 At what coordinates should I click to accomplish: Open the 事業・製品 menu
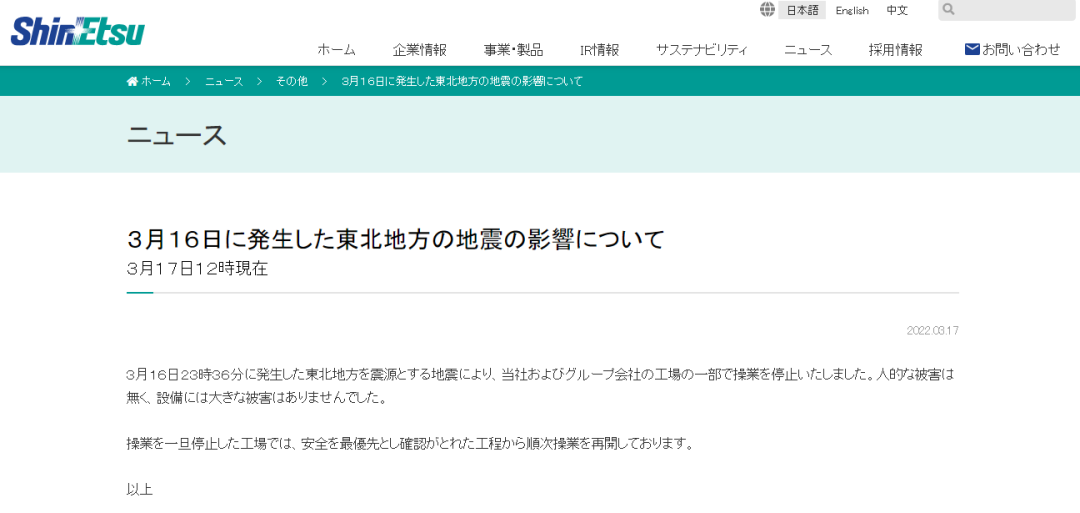(513, 49)
